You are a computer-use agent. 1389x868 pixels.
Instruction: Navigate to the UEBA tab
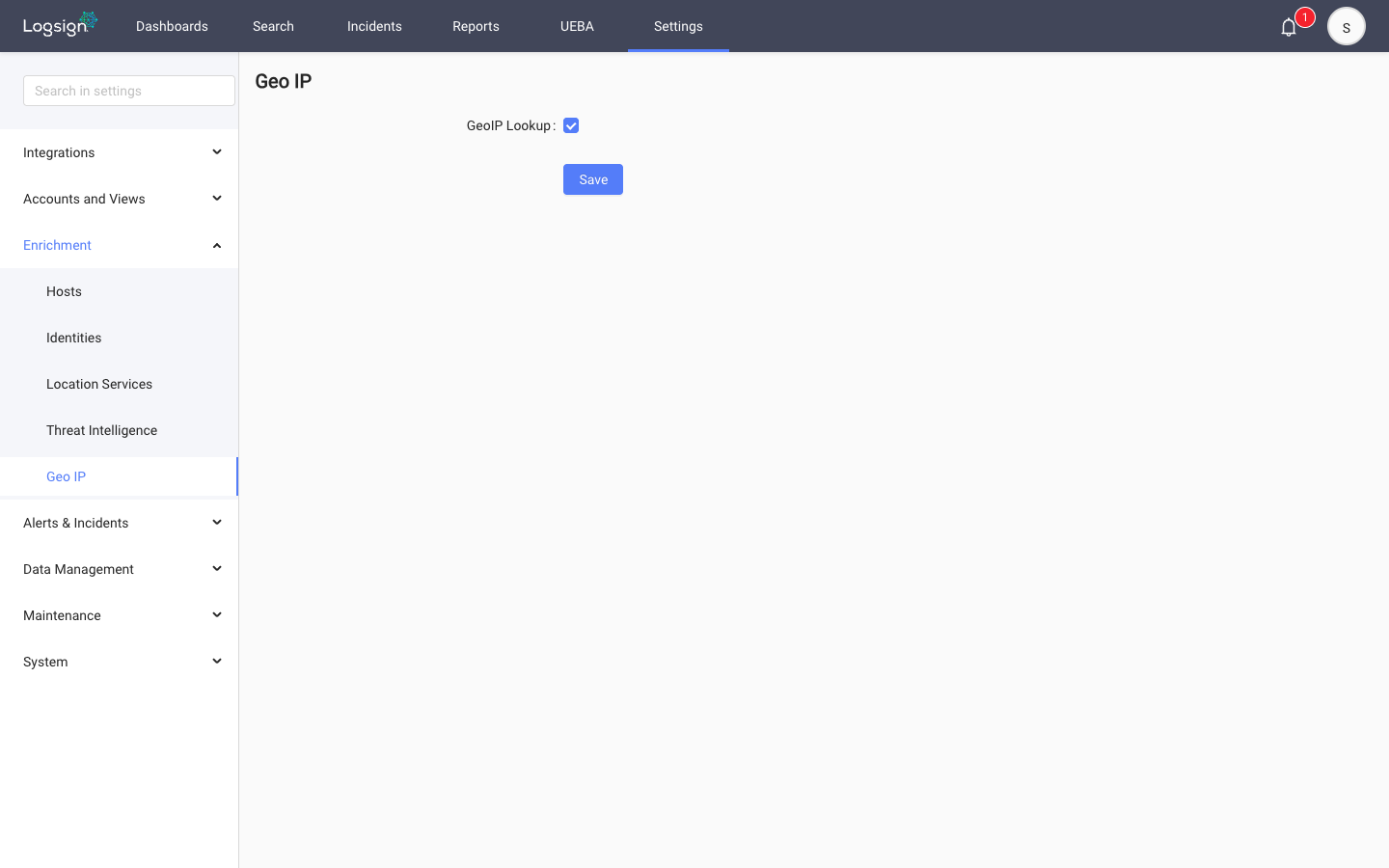point(577,26)
